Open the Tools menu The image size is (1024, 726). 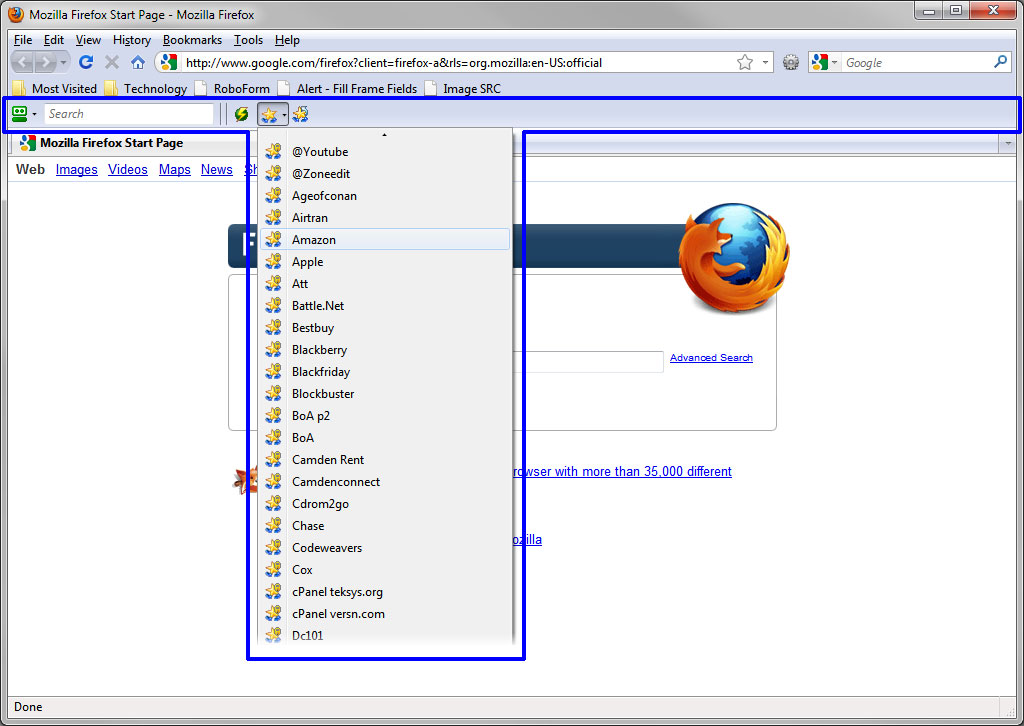[x=248, y=40]
